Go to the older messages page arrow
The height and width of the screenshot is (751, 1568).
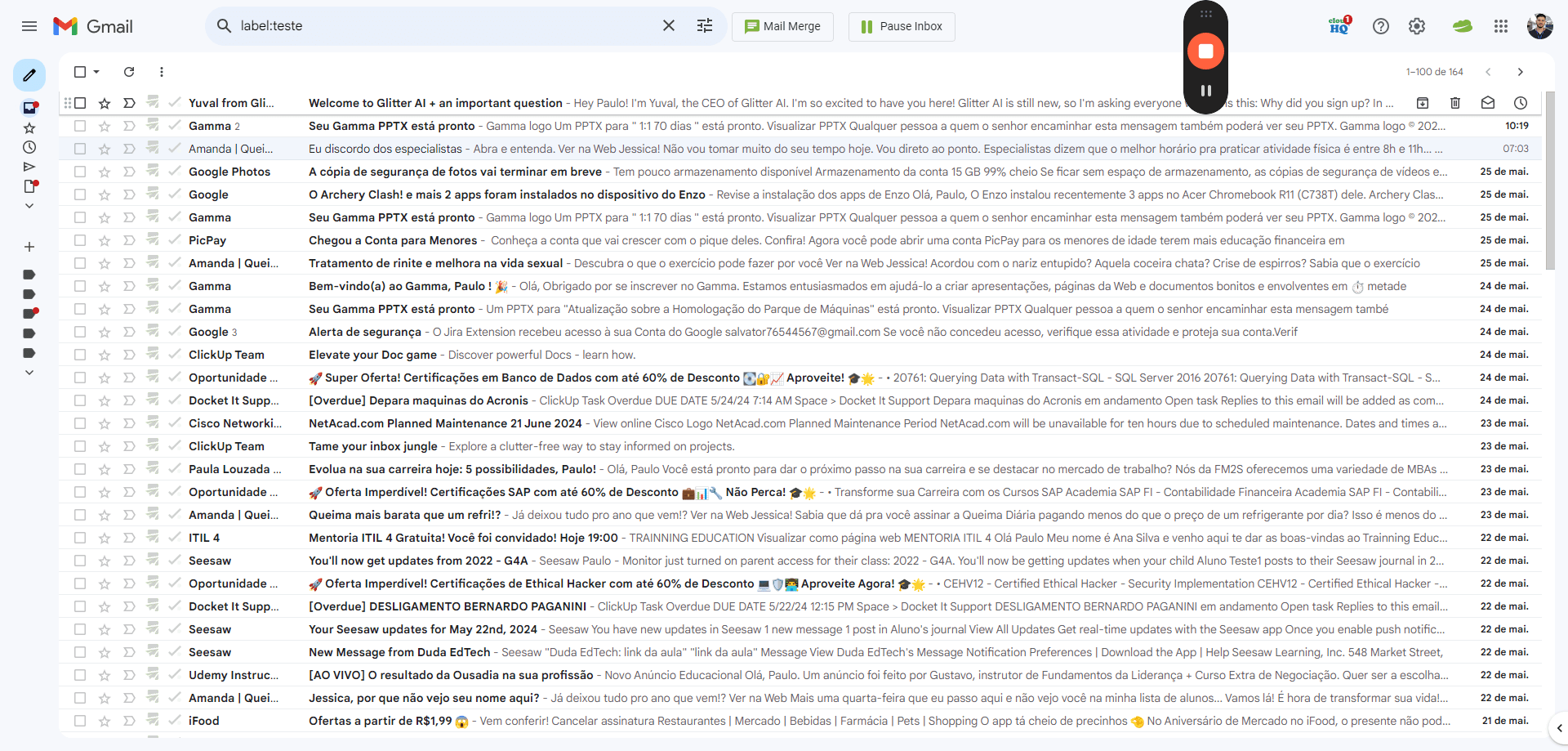tap(1521, 72)
